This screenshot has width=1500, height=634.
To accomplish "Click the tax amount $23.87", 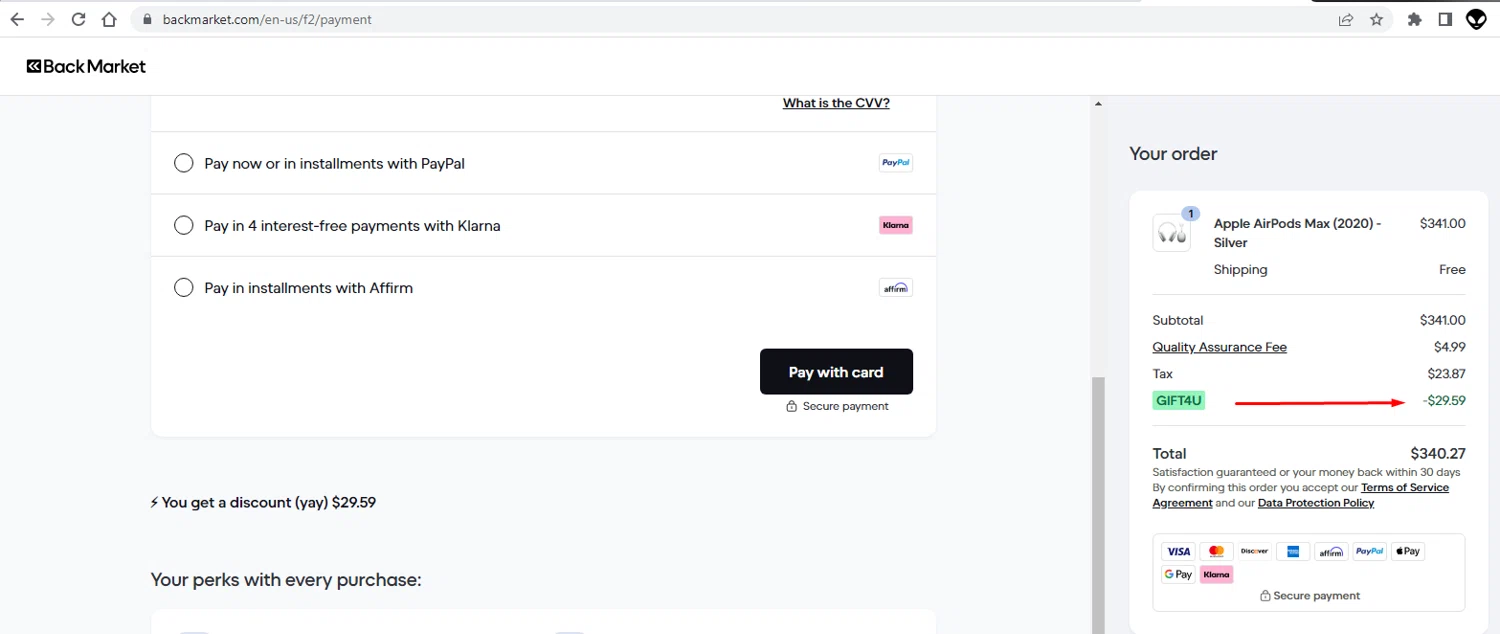I will tap(1447, 374).
